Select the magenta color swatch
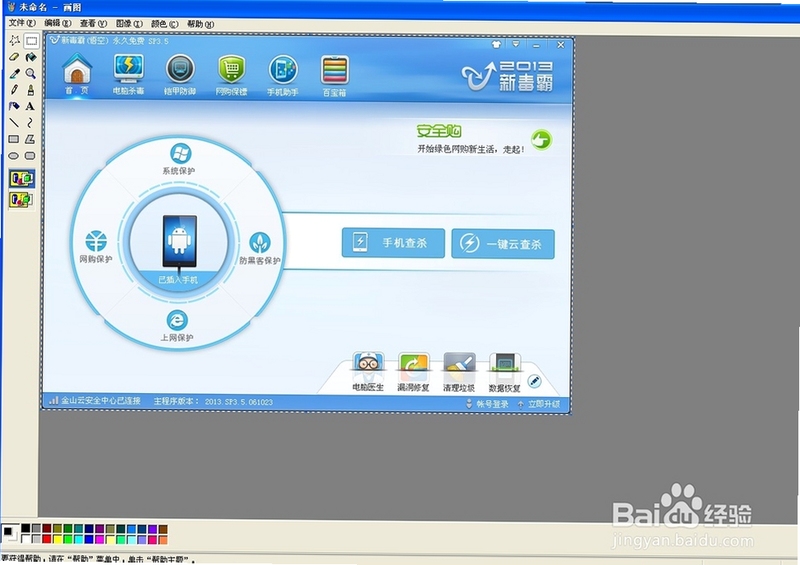This screenshot has width=800, height=565. click(99, 539)
